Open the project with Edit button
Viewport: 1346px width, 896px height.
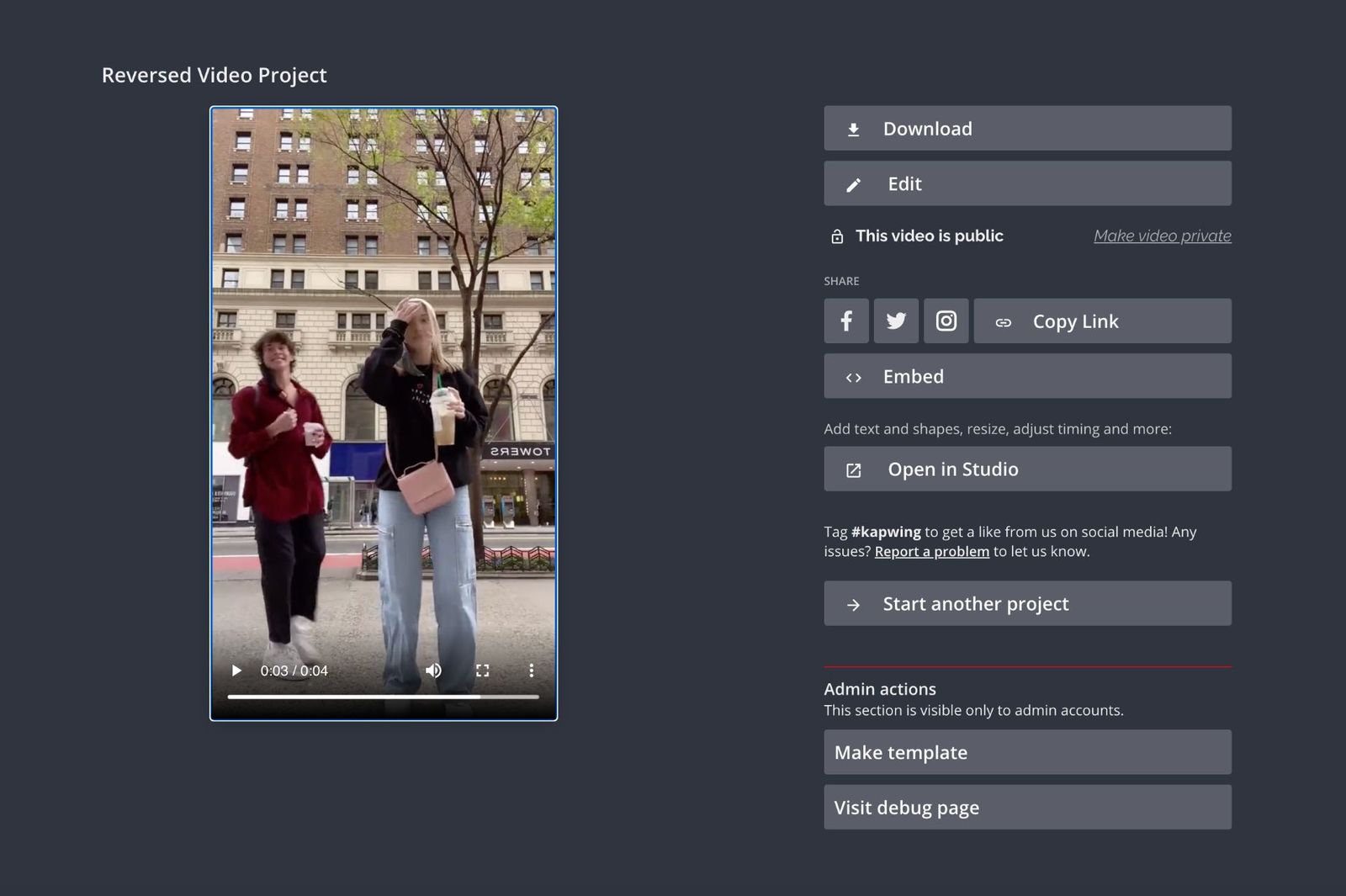(1027, 183)
